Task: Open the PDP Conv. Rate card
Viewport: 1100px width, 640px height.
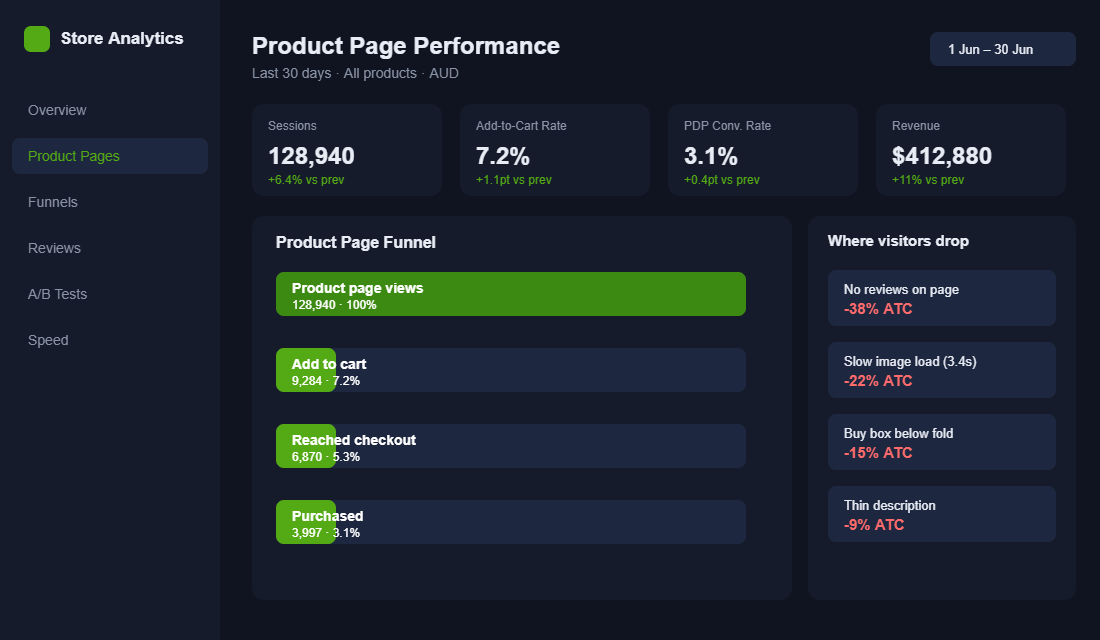Action: point(763,150)
